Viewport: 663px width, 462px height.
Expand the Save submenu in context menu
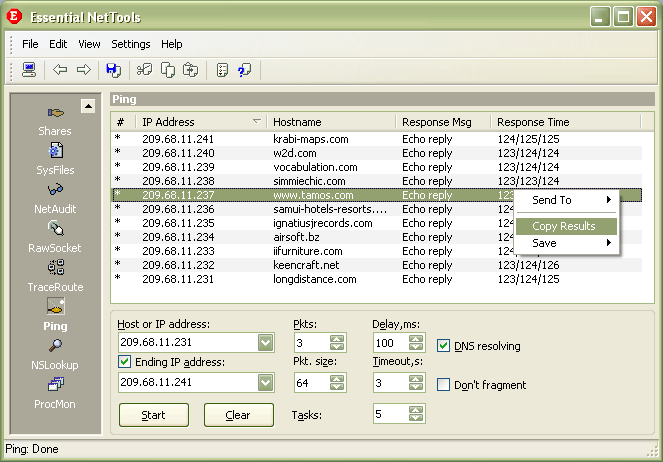pos(567,243)
